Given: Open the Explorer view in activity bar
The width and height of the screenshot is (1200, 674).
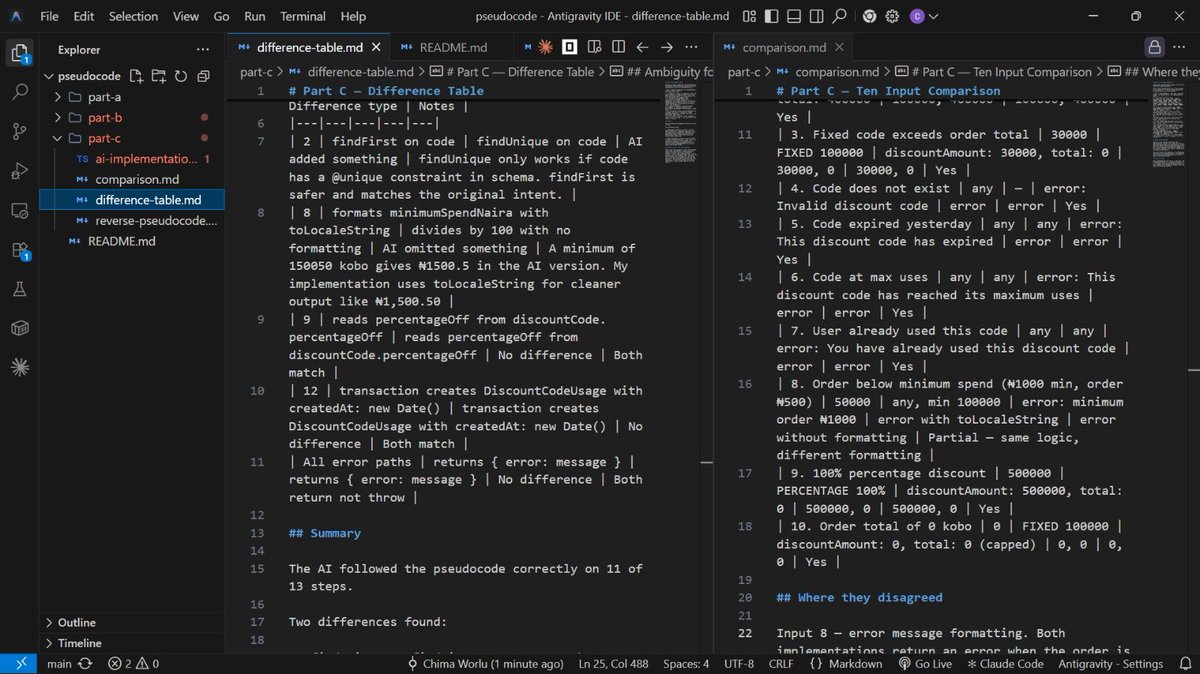Looking at the screenshot, I should pos(20,52).
